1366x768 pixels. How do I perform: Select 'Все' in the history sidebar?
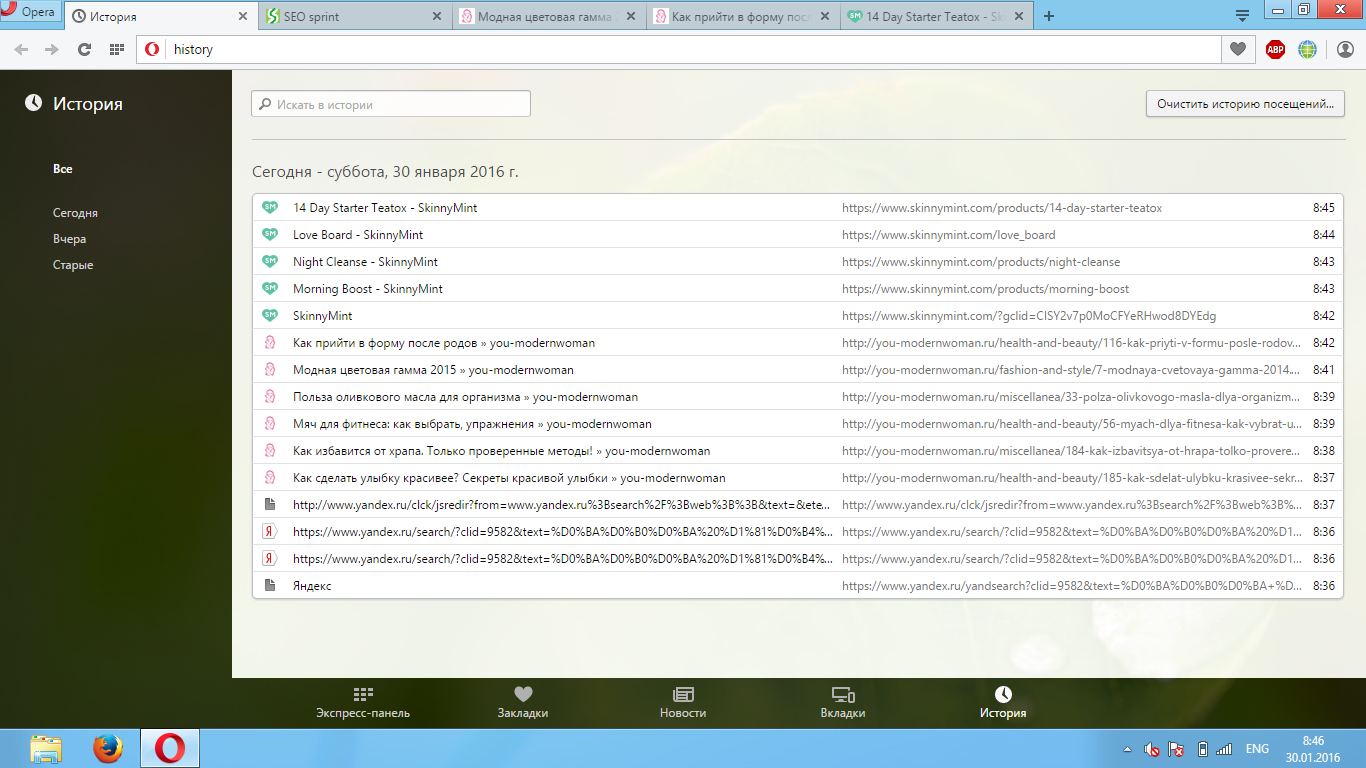63,169
